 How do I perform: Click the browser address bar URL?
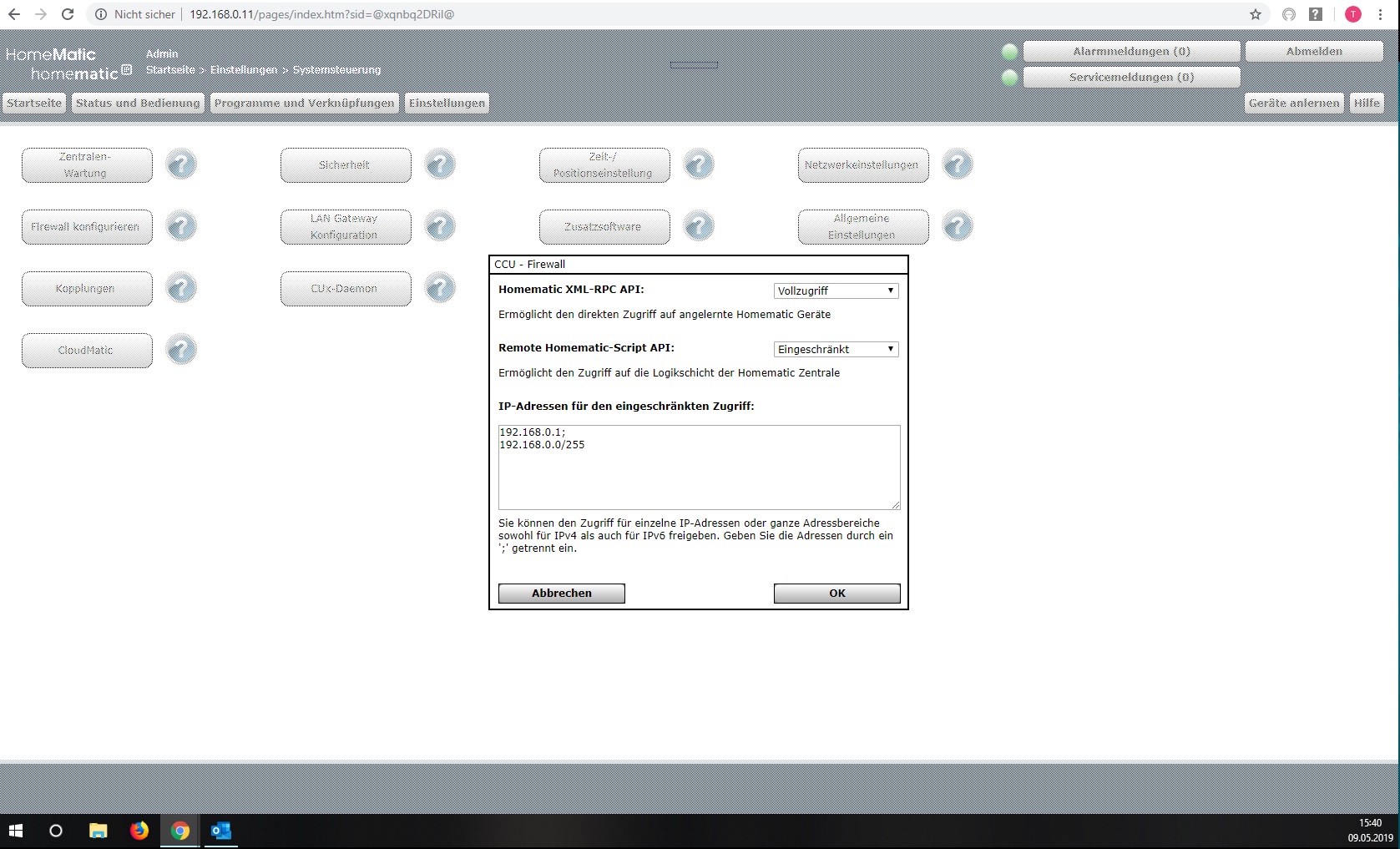(x=321, y=14)
